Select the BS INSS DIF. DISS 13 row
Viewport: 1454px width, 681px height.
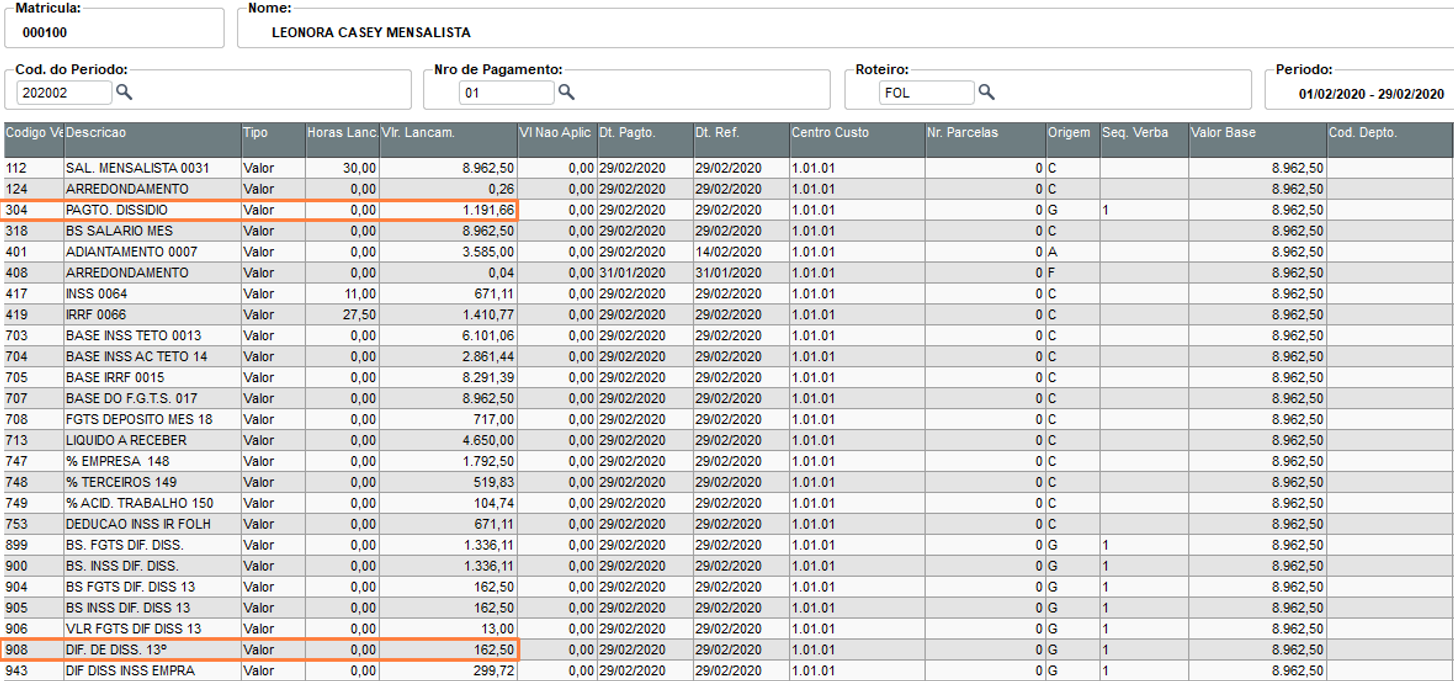(x=727, y=608)
